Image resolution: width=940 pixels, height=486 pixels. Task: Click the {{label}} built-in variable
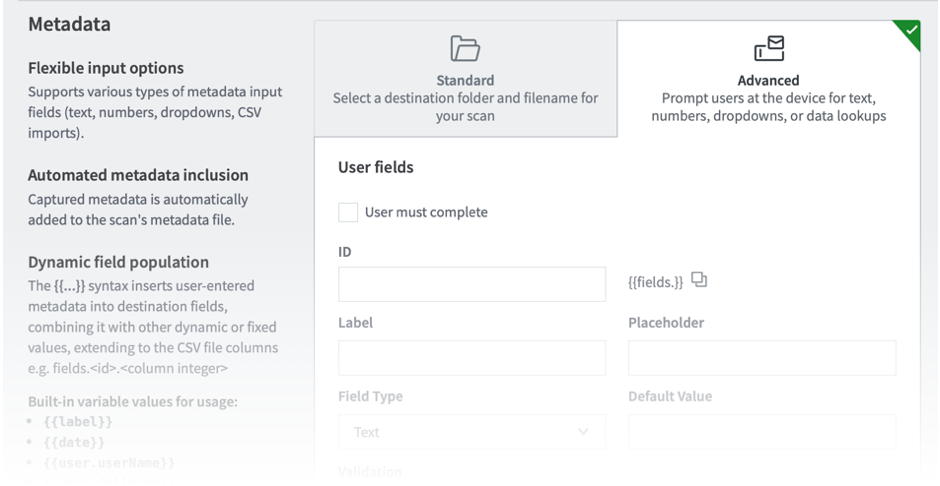coord(78,423)
